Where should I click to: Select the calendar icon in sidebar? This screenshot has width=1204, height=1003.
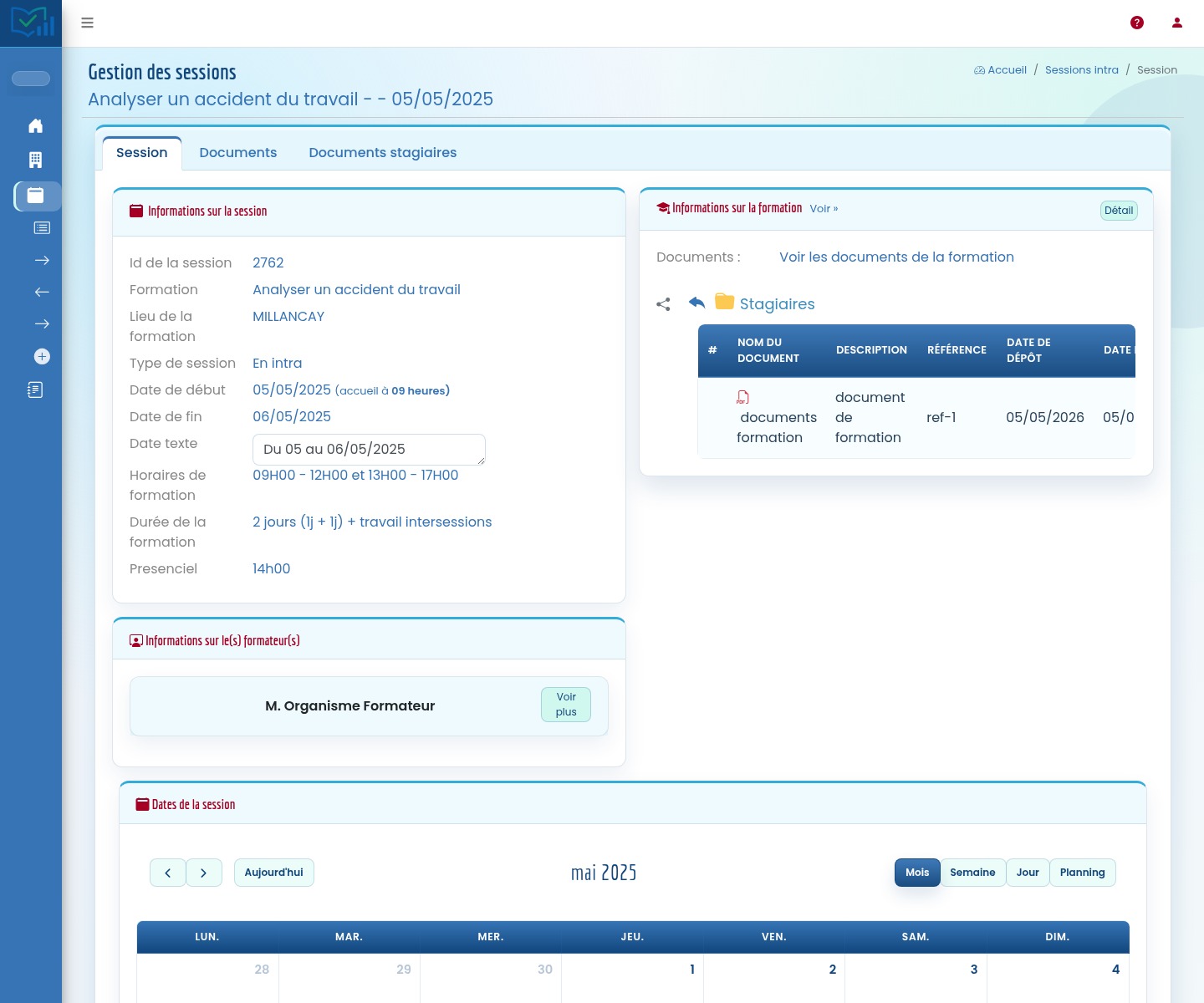point(36,196)
